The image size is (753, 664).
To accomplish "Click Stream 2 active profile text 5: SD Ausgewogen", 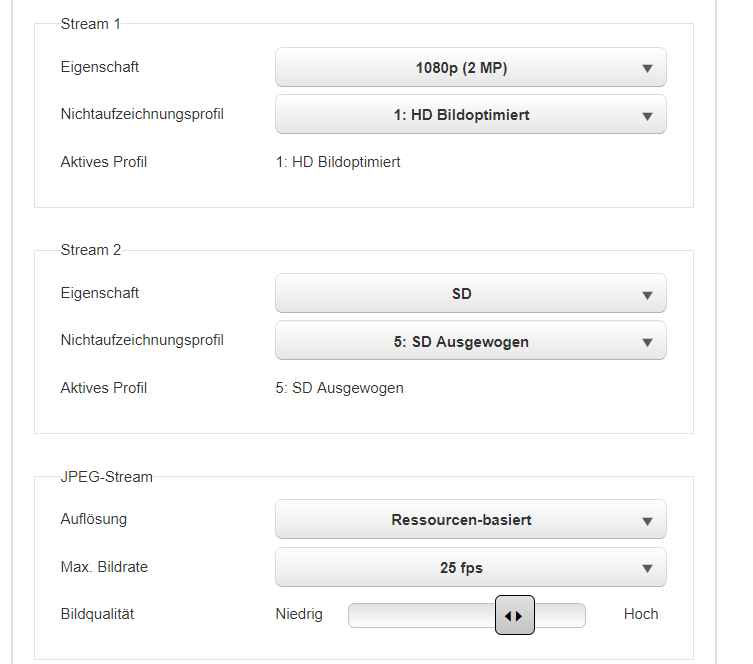I will click(339, 388).
